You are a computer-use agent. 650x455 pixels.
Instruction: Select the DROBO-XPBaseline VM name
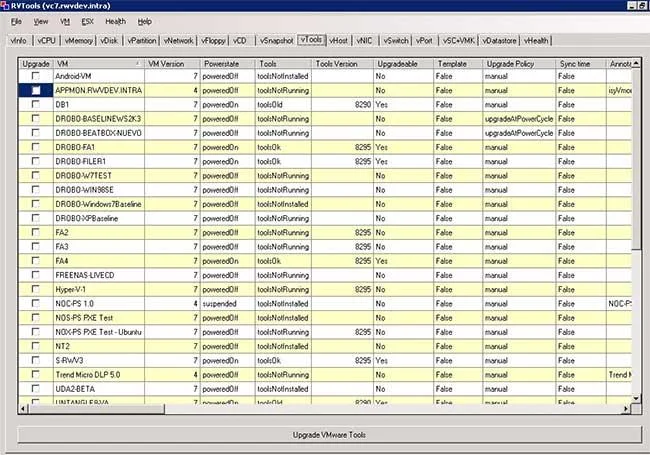[87, 218]
